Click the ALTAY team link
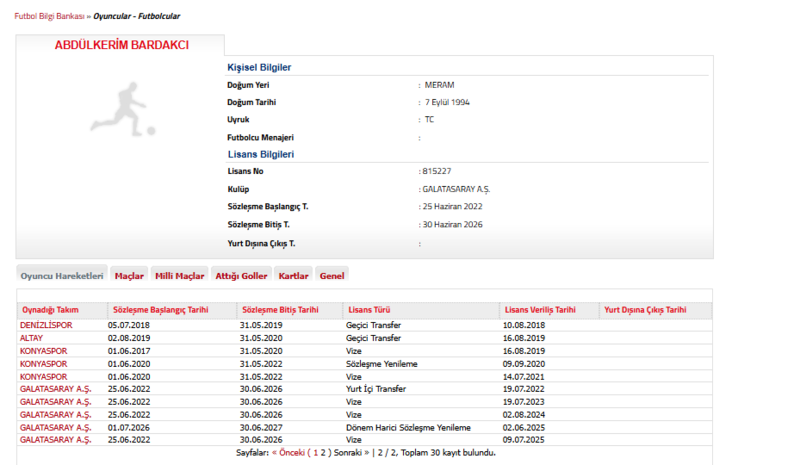This screenshot has height=465, width=800. (x=32, y=338)
